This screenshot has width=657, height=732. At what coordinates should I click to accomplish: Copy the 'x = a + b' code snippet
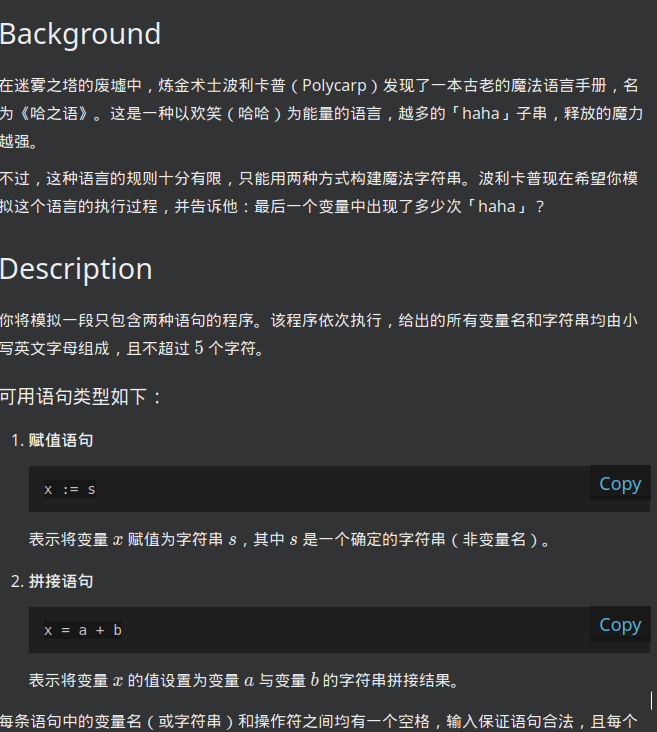(x=620, y=625)
